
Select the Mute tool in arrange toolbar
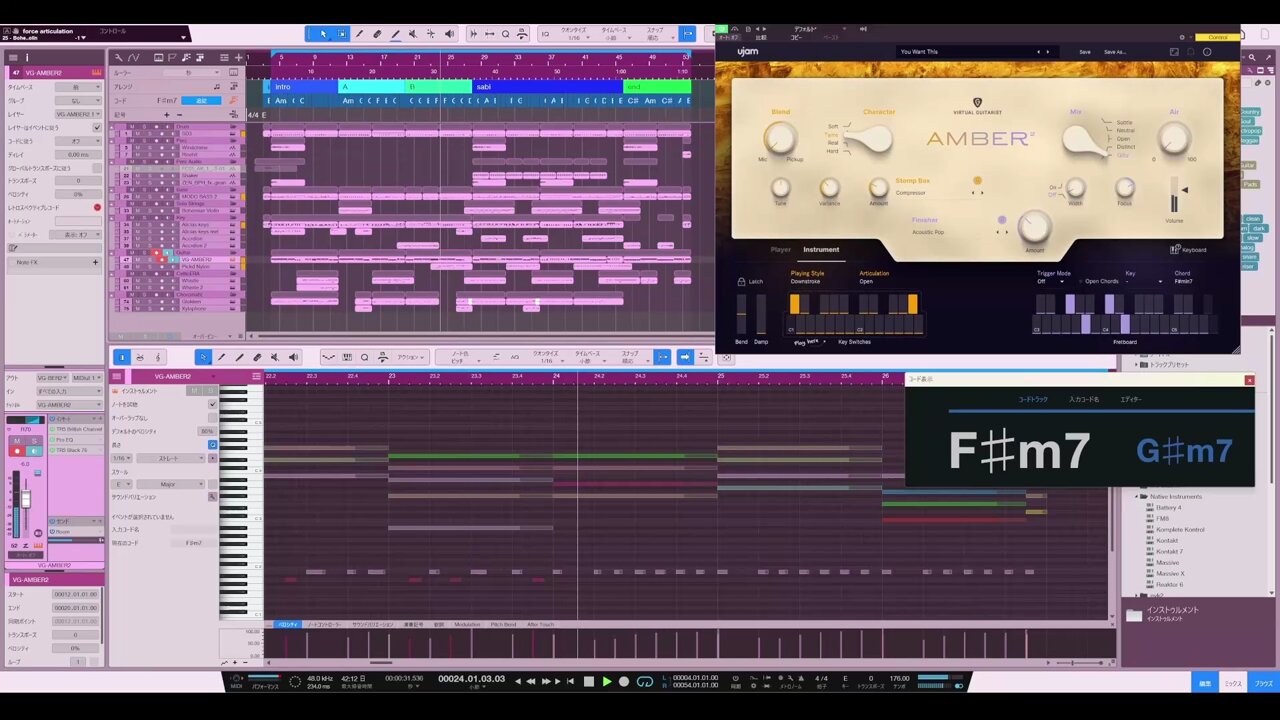click(413, 34)
